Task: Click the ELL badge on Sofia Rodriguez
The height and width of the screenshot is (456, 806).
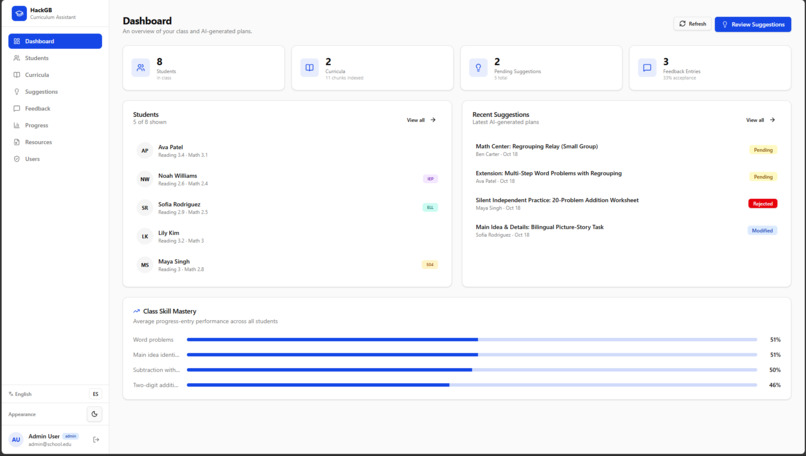Action: [x=430, y=208]
